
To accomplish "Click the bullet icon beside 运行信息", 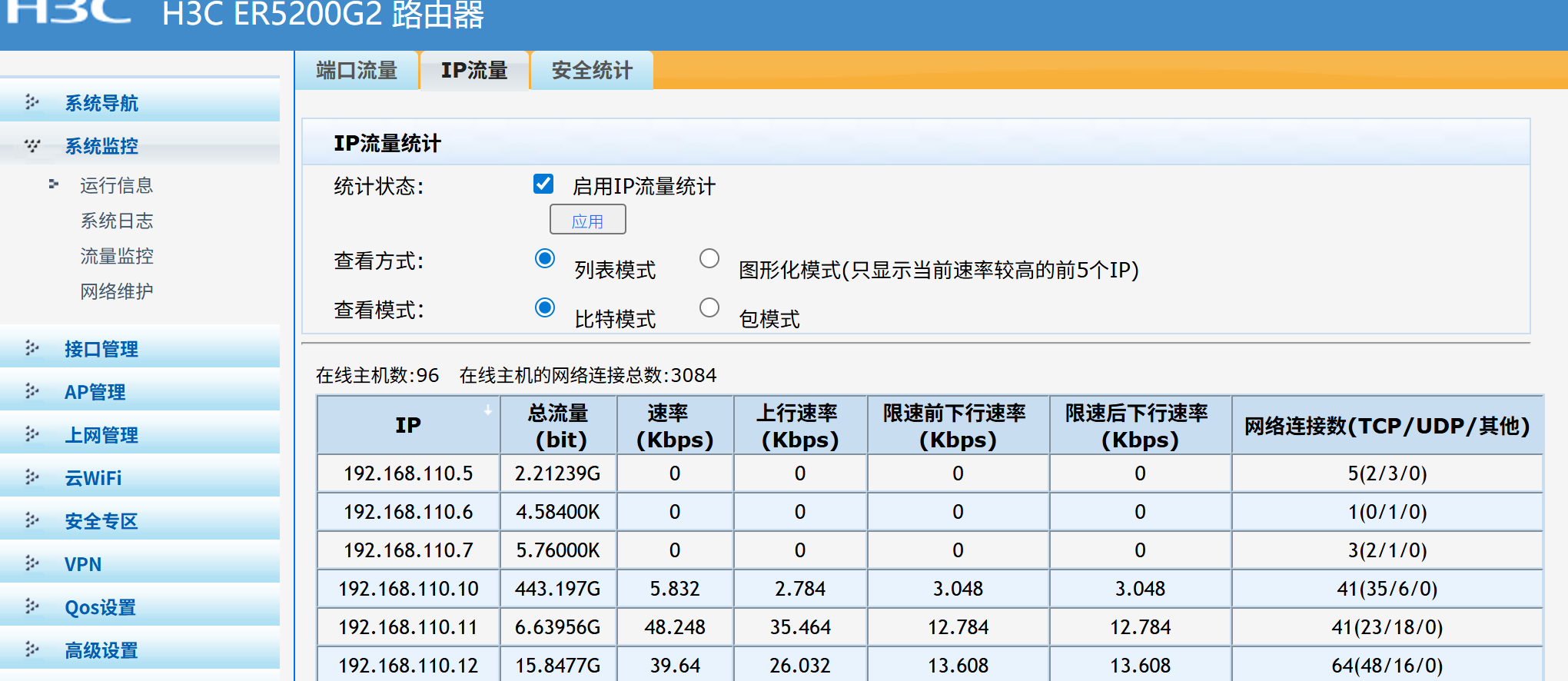I will (x=53, y=184).
